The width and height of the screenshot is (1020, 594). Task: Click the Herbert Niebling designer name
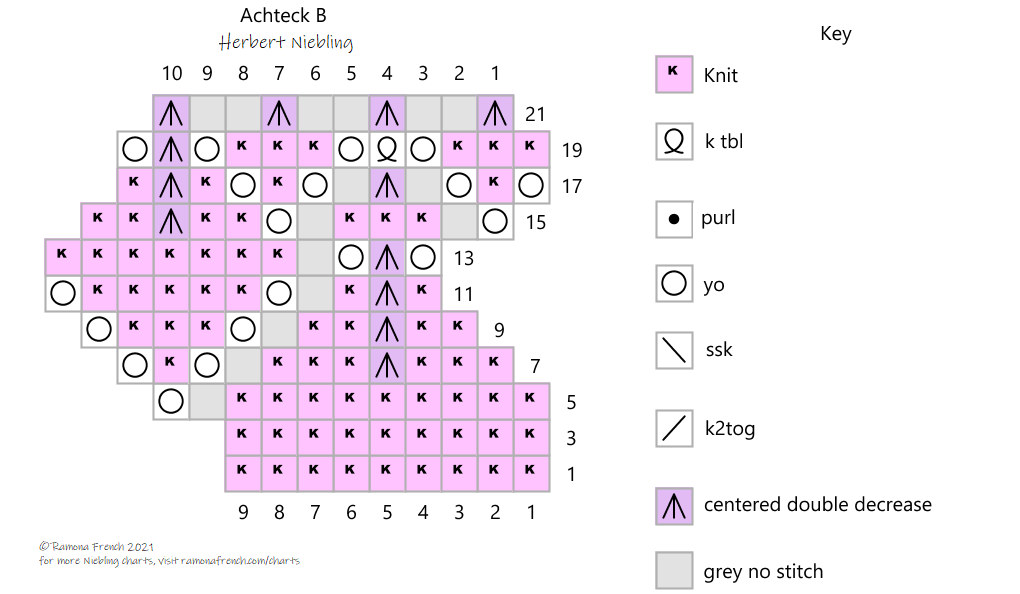(286, 43)
